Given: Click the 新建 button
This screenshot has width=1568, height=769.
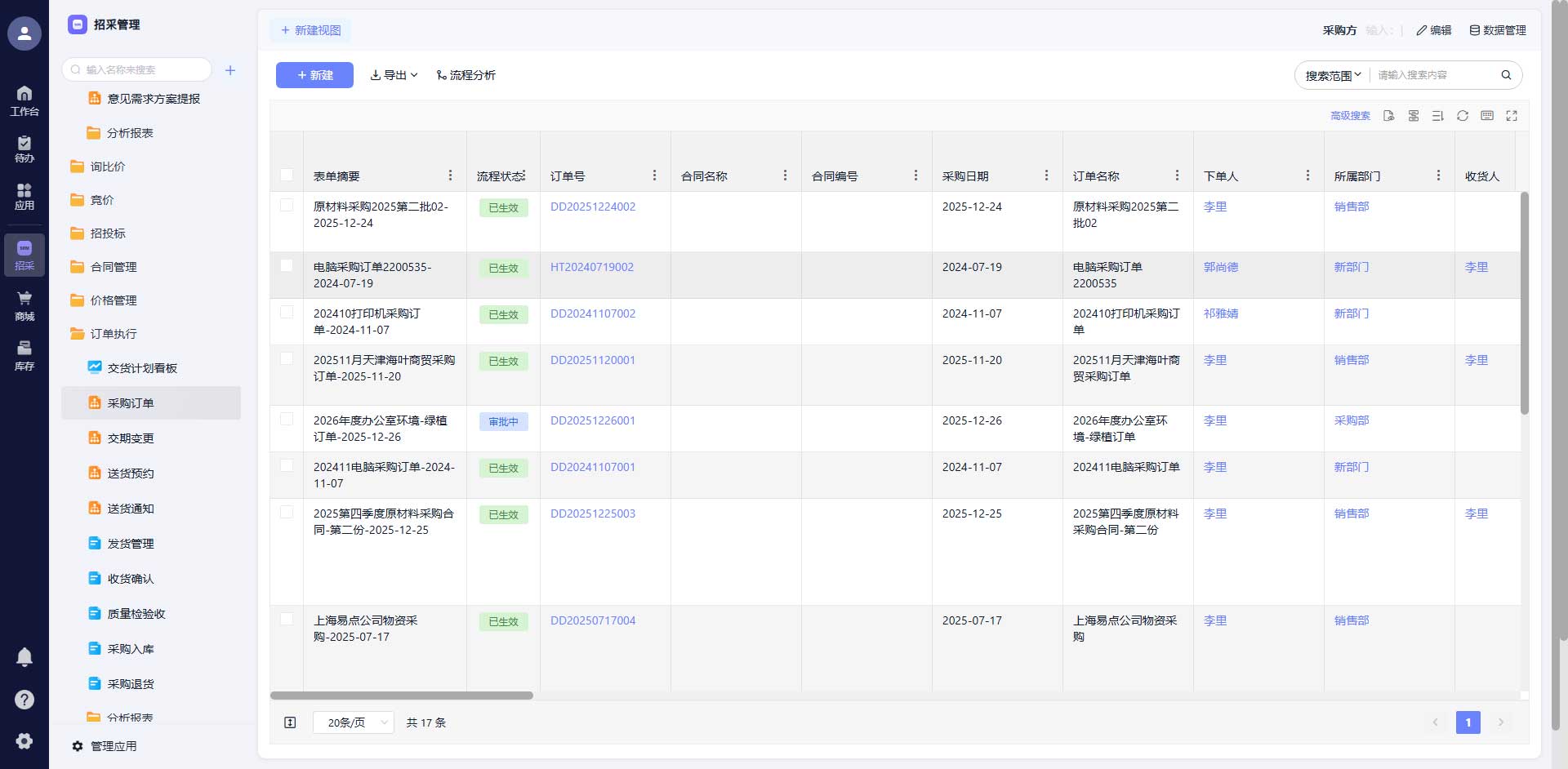Looking at the screenshot, I should [x=314, y=75].
